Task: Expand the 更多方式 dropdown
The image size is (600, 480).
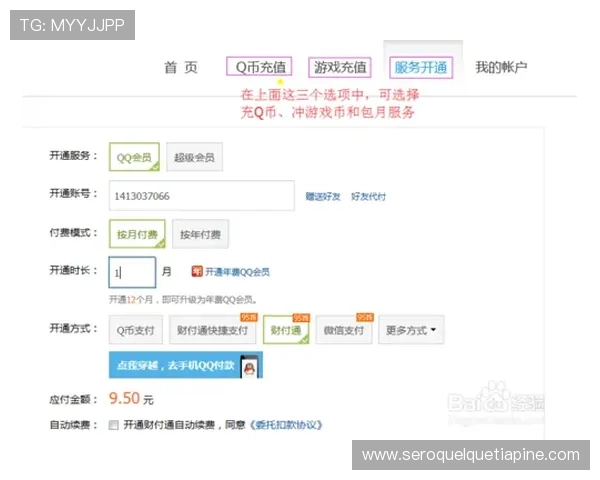Action: coord(411,330)
